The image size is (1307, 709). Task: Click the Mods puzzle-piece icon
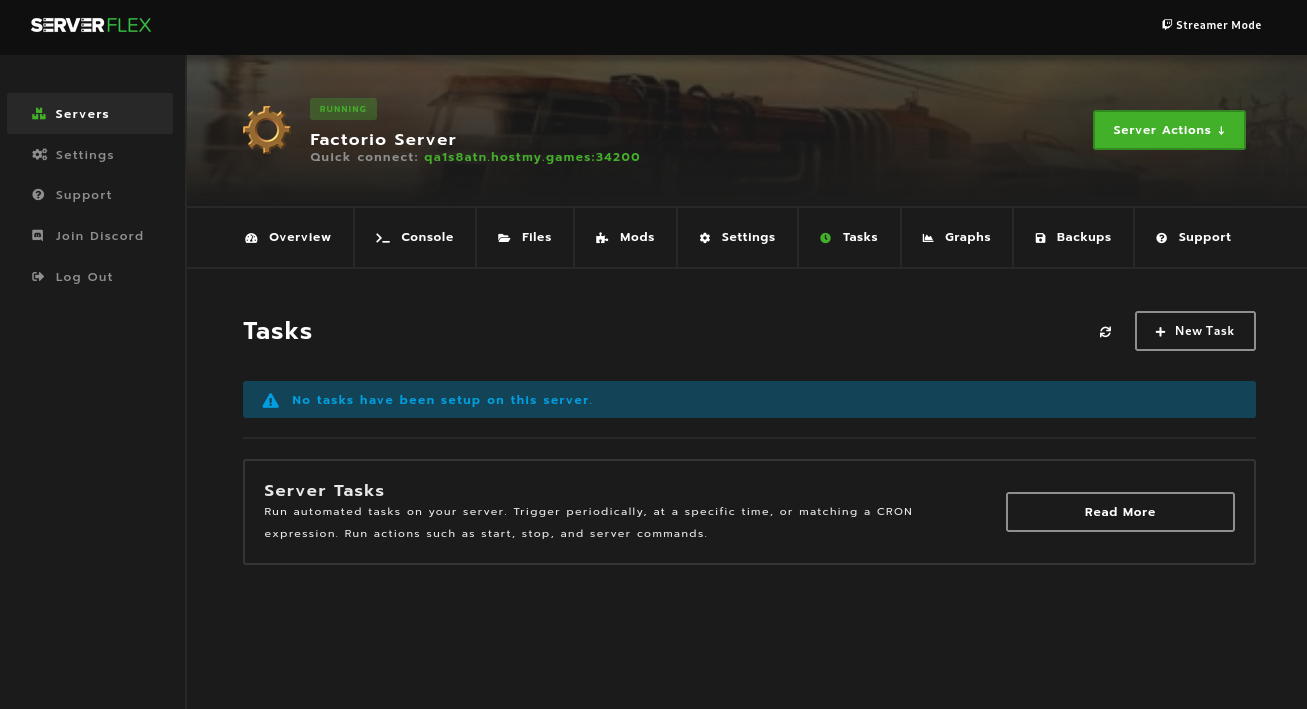(x=602, y=238)
